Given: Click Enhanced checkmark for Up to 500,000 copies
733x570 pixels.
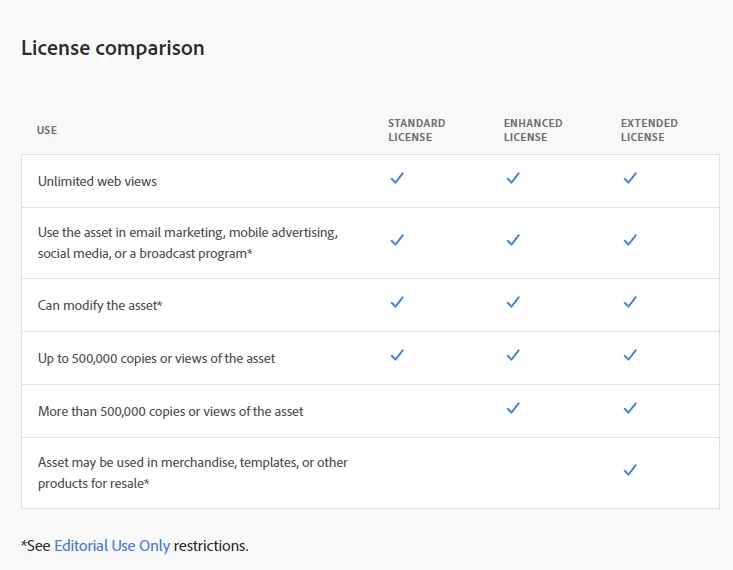Looking at the screenshot, I should 513,355.
